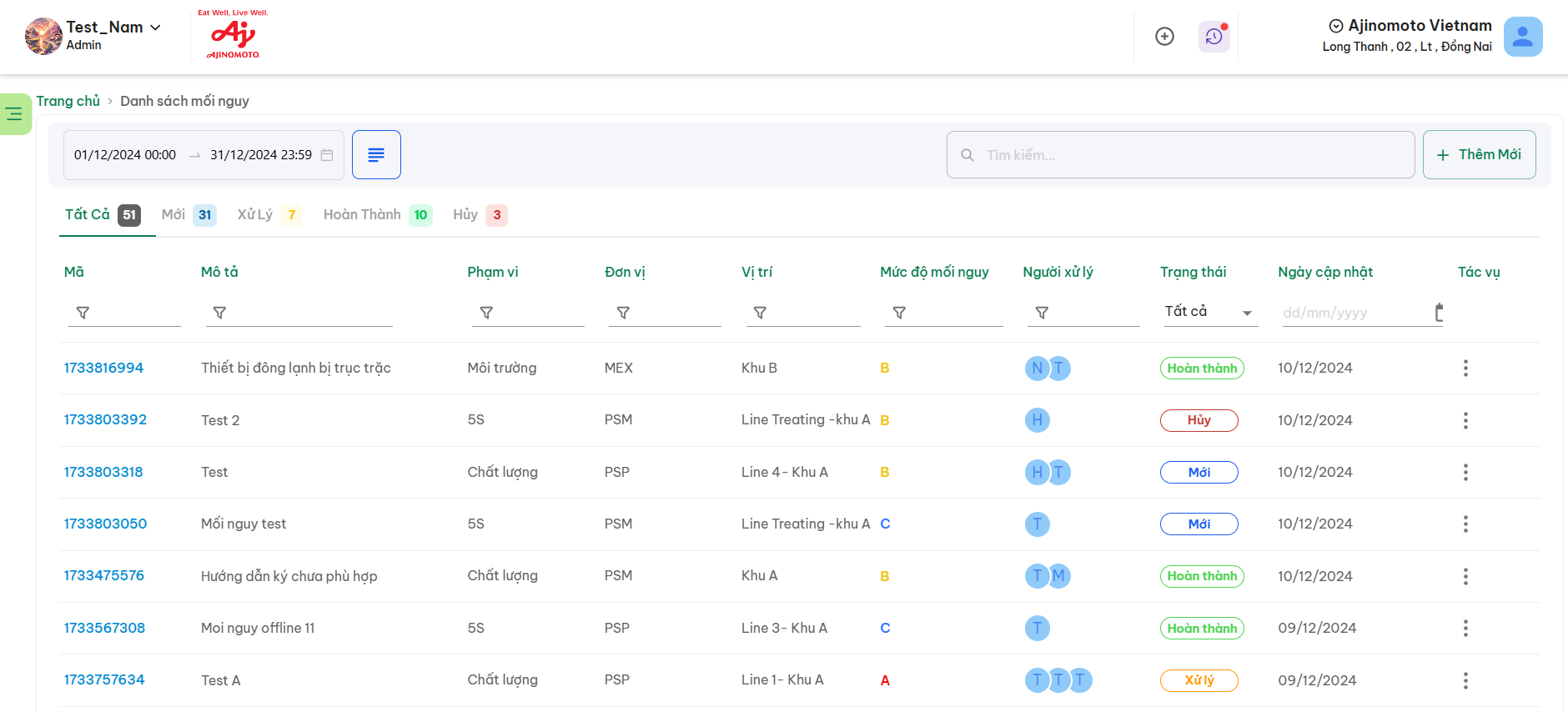Switch to the Xử Lý tab
Viewport: 1568px width, 712px height.
(x=269, y=215)
